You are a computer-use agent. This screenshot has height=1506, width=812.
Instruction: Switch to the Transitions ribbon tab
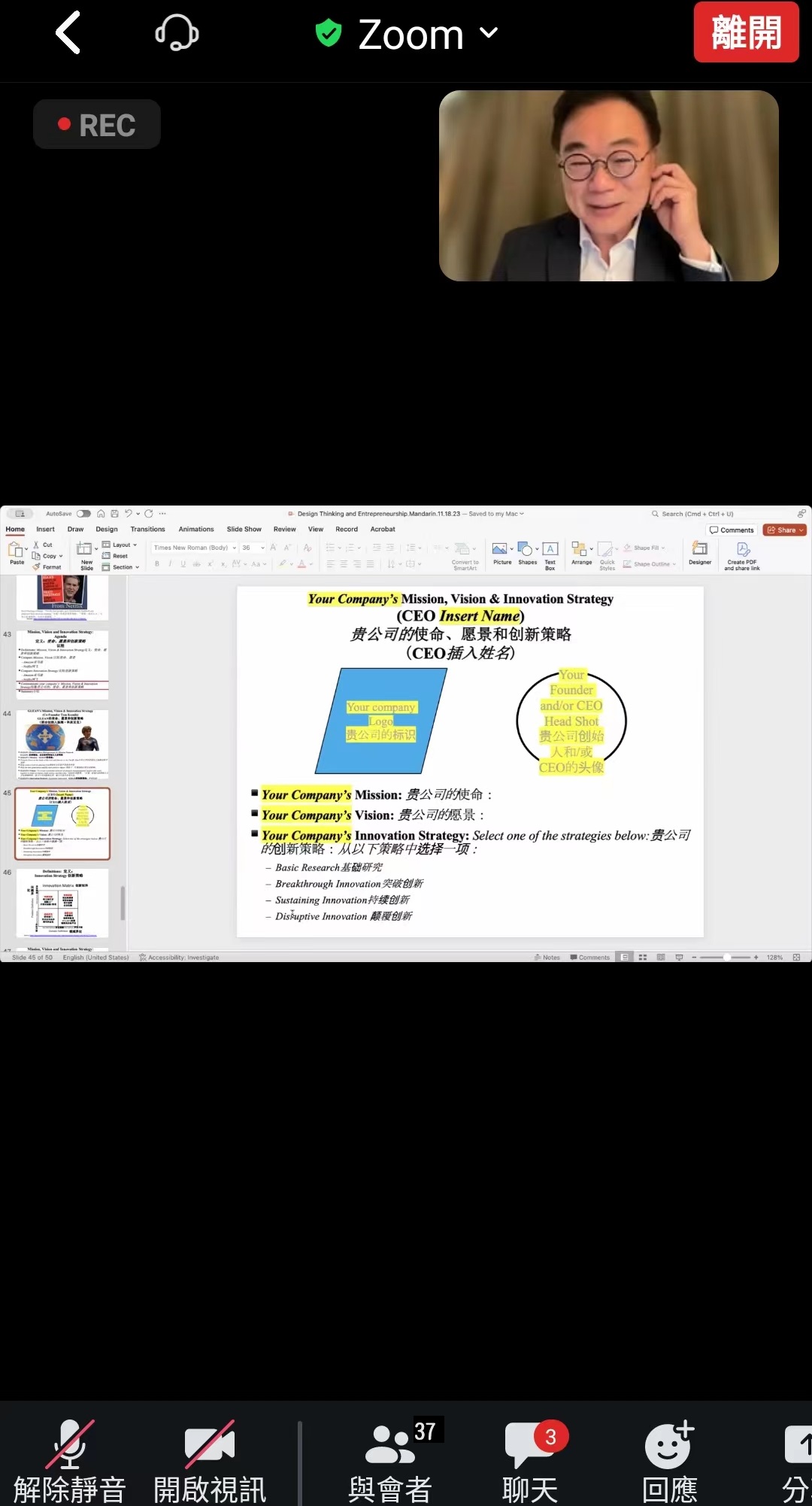(x=147, y=530)
